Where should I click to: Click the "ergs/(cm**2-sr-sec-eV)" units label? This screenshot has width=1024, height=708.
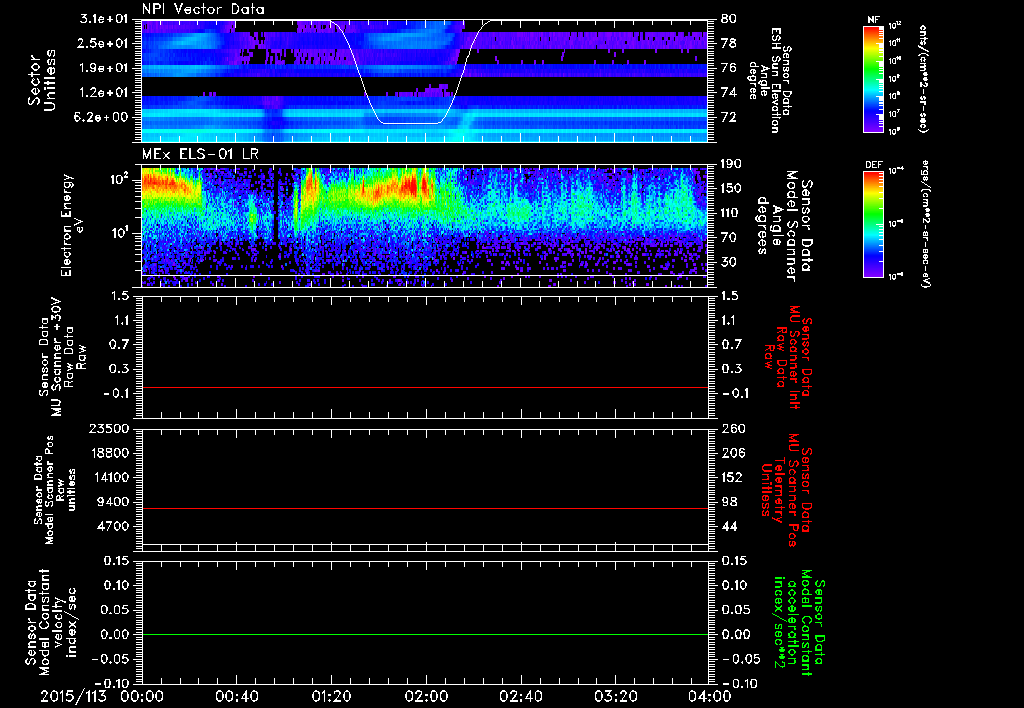click(925, 223)
